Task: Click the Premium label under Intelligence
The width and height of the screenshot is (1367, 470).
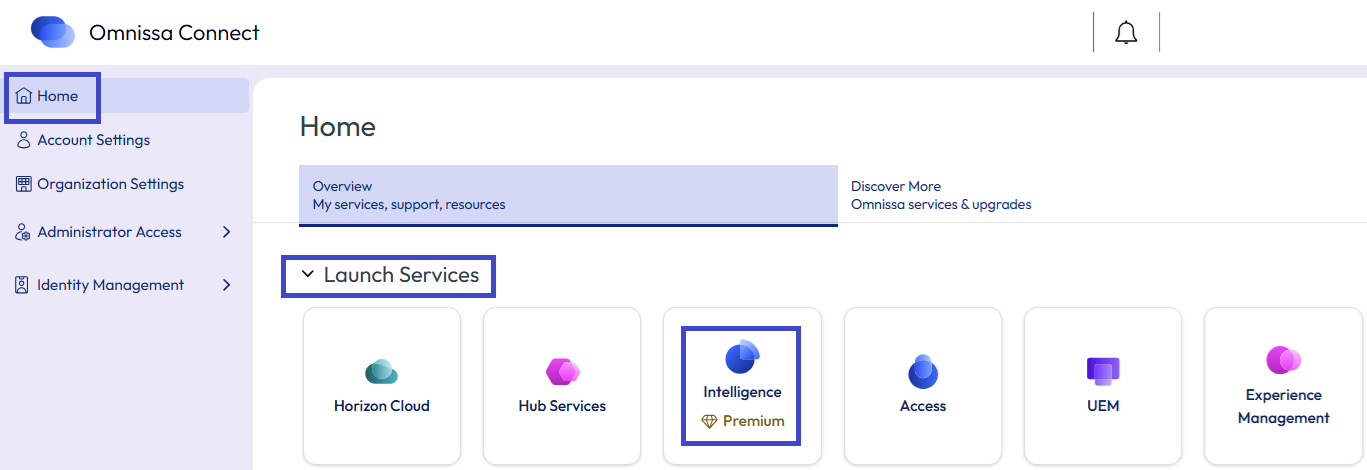Action: pyautogui.click(x=754, y=421)
